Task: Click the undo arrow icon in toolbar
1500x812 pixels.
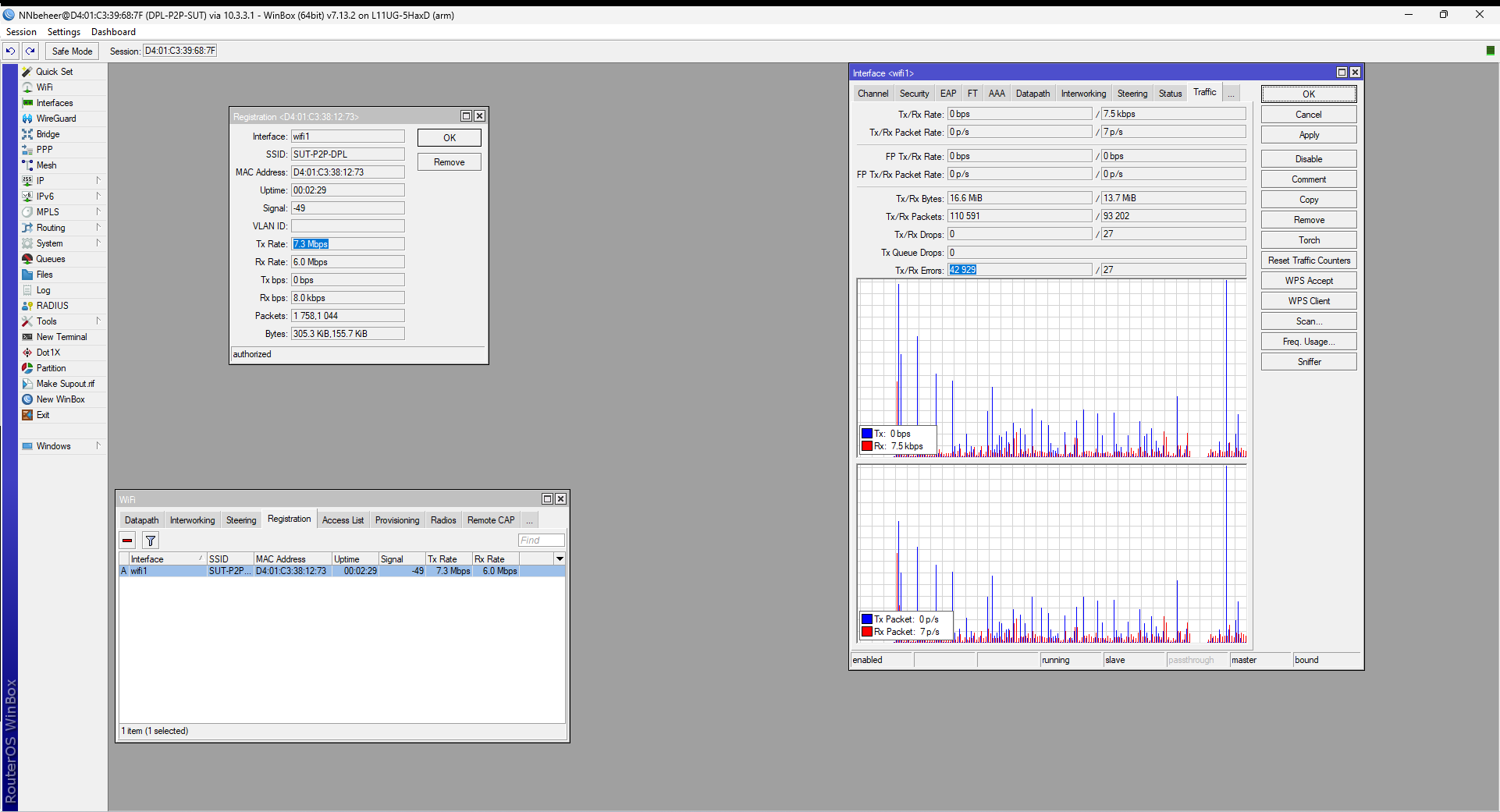Action: point(10,51)
